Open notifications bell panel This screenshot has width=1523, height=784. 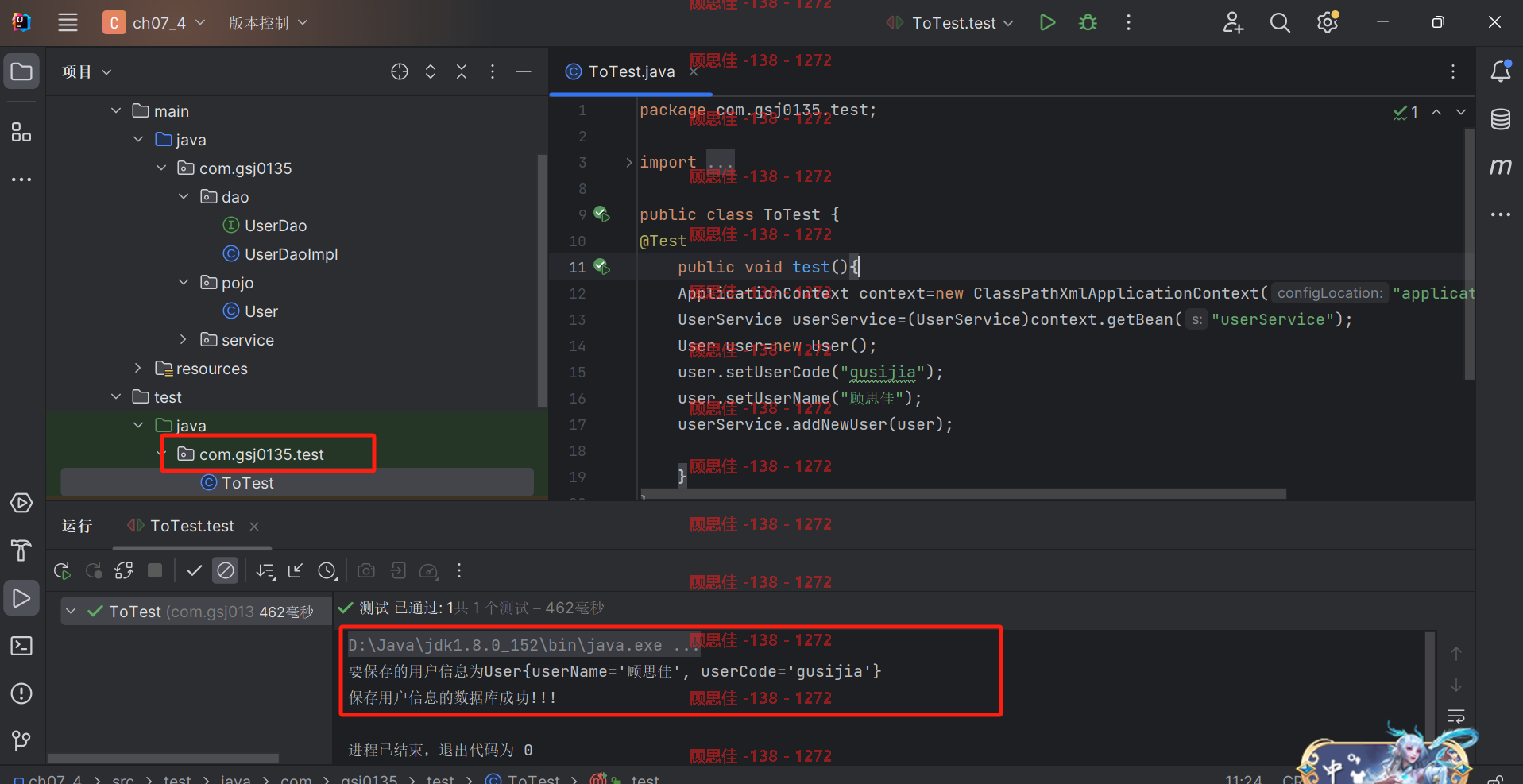point(1500,71)
